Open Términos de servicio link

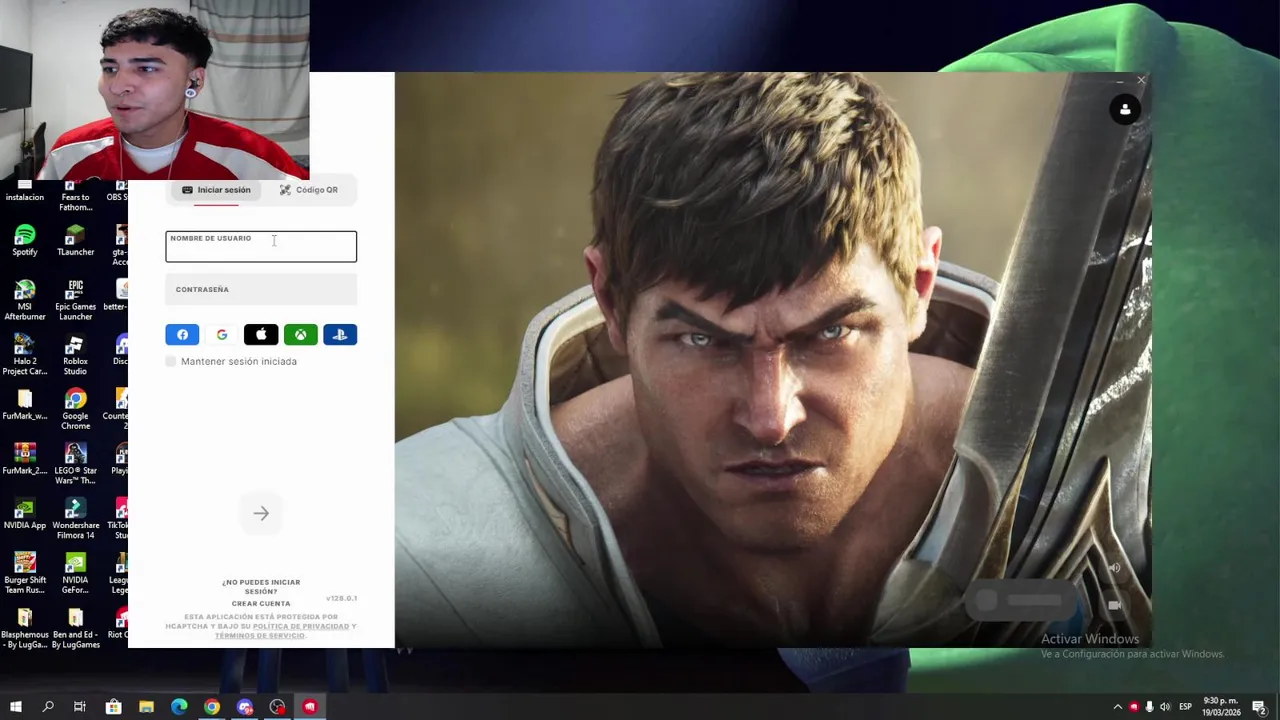(x=259, y=636)
